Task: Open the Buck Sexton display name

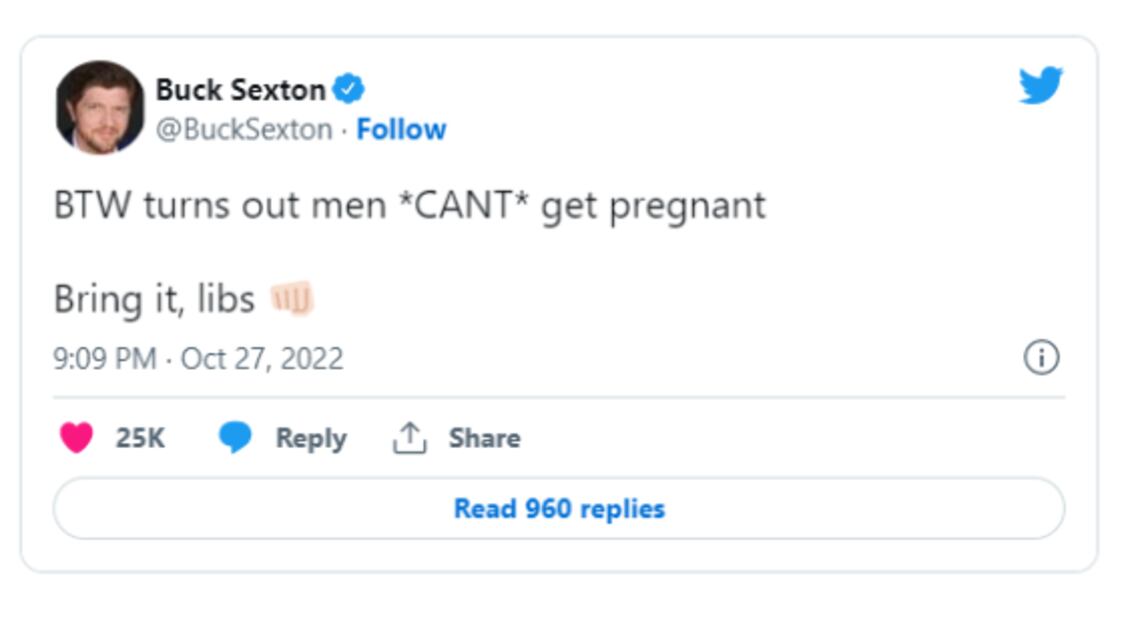Action: click(x=240, y=90)
